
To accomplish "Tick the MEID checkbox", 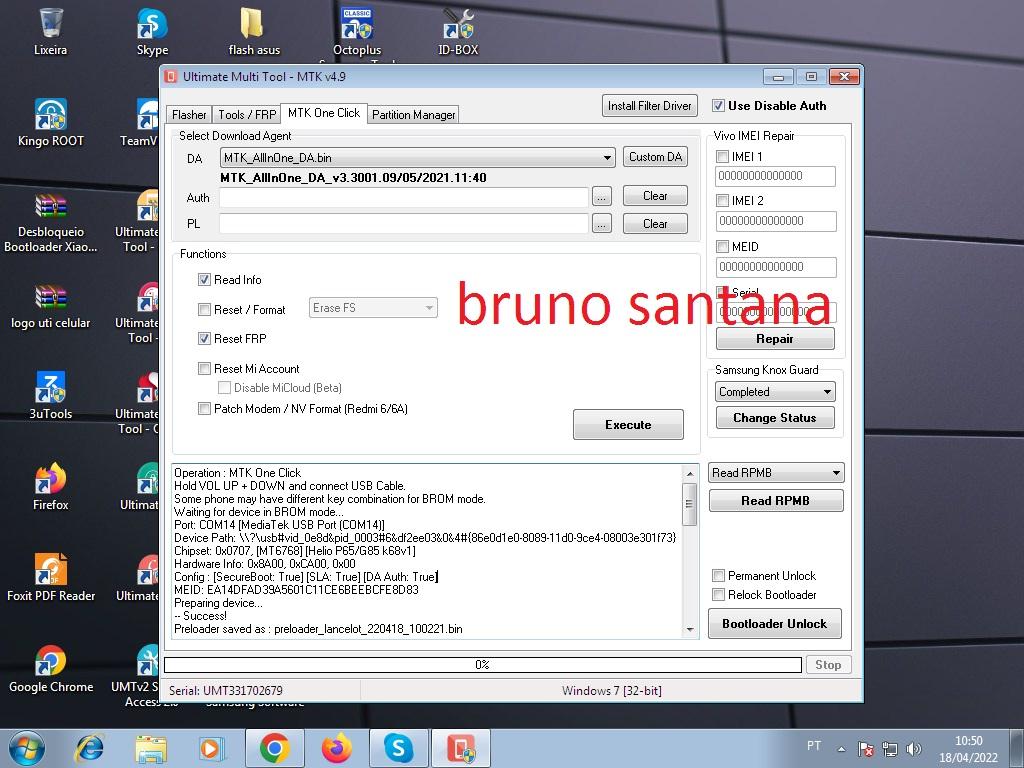I will [722, 247].
